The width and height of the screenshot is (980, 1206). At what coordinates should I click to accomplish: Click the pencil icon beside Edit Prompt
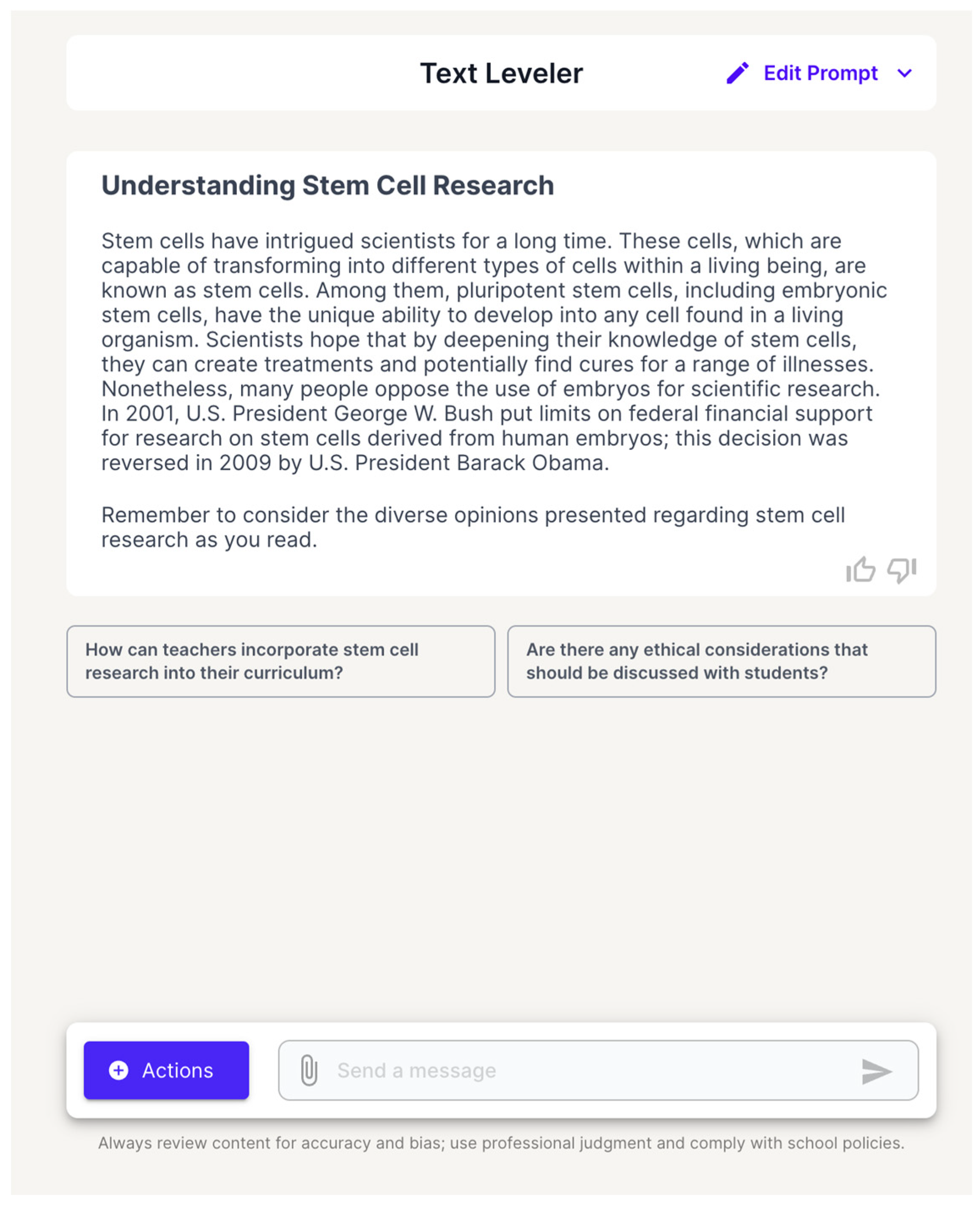[737, 73]
